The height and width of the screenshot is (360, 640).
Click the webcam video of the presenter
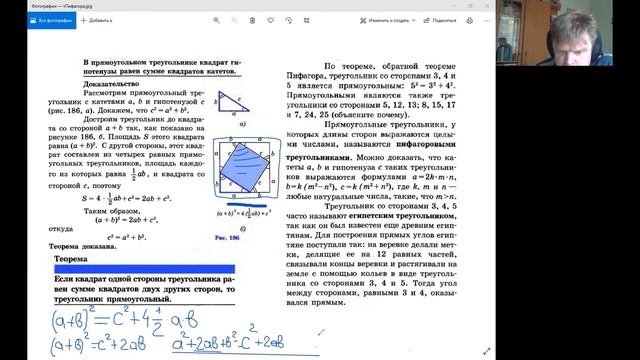(x=554, y=33)
